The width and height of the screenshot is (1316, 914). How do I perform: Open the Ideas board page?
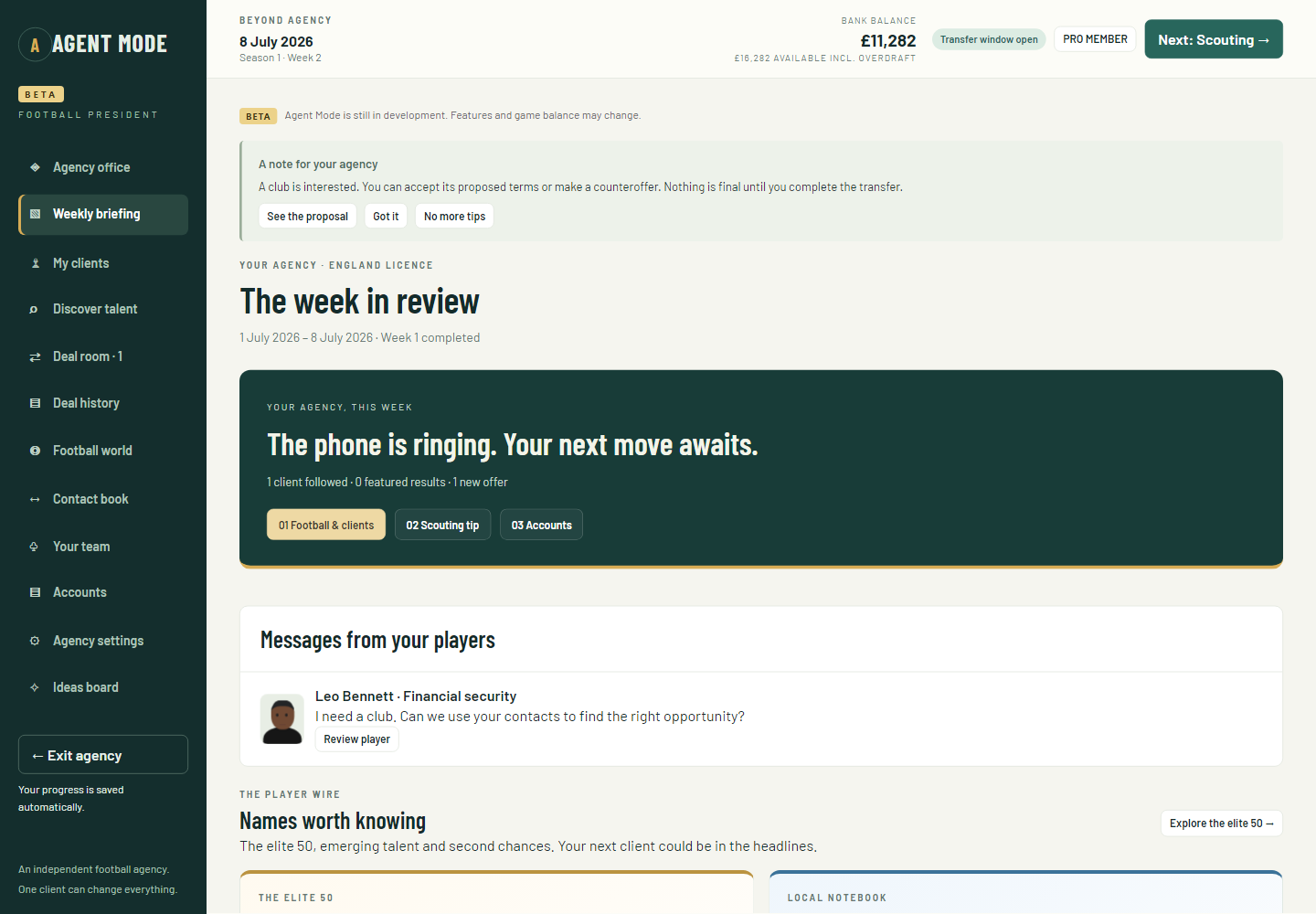[103, 687]
